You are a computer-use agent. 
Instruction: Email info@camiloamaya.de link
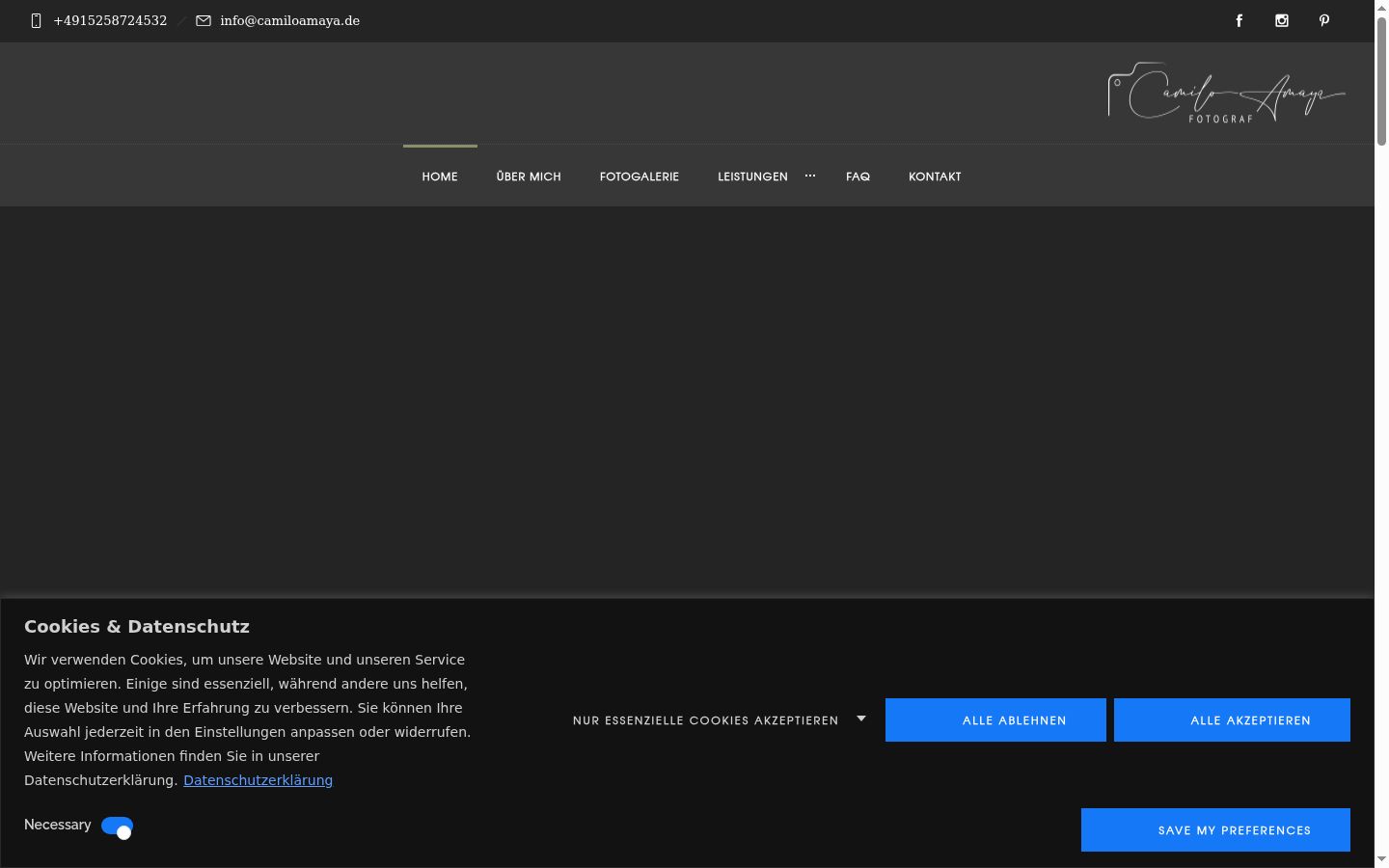(289, 20)
